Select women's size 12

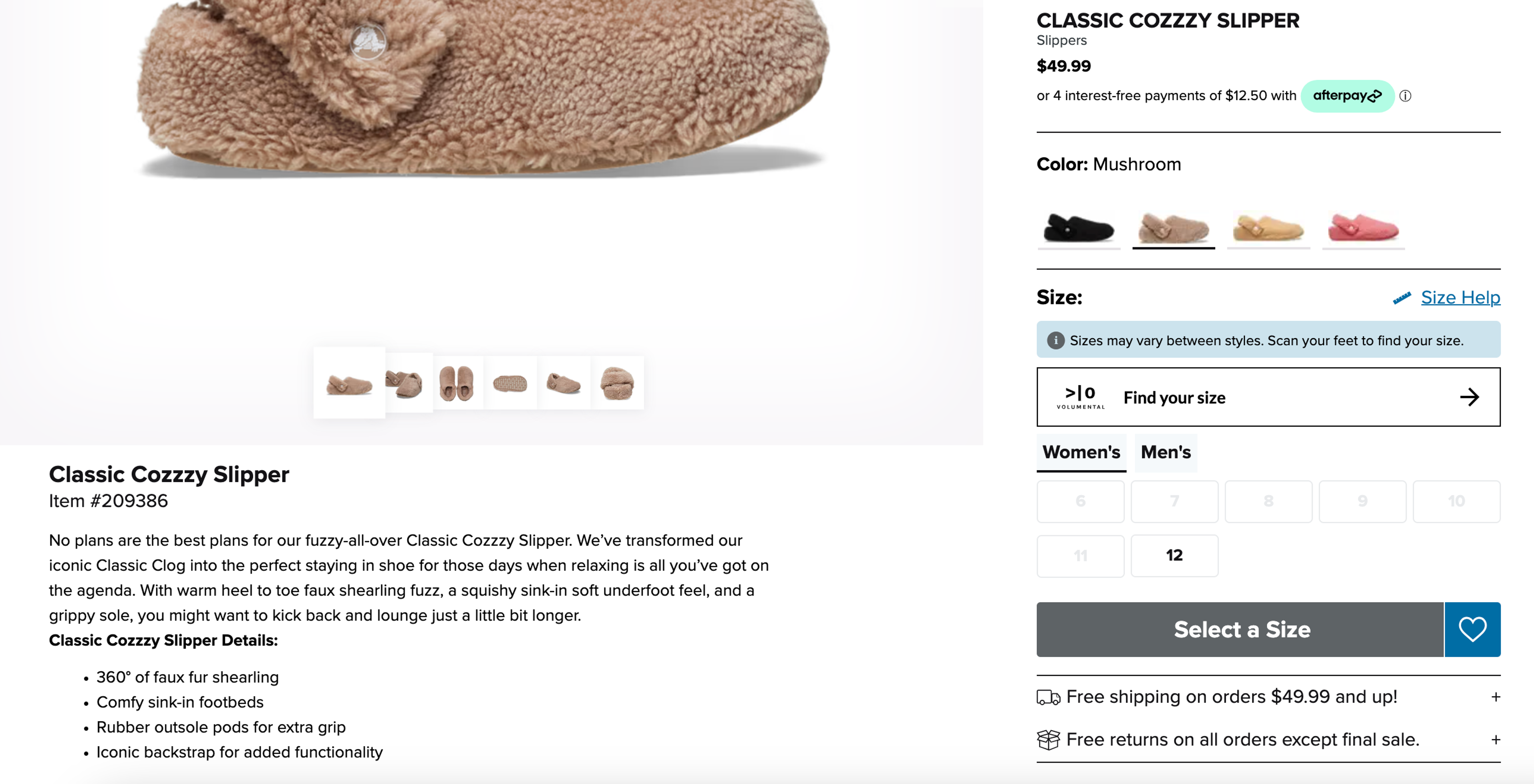(1174, 556)
